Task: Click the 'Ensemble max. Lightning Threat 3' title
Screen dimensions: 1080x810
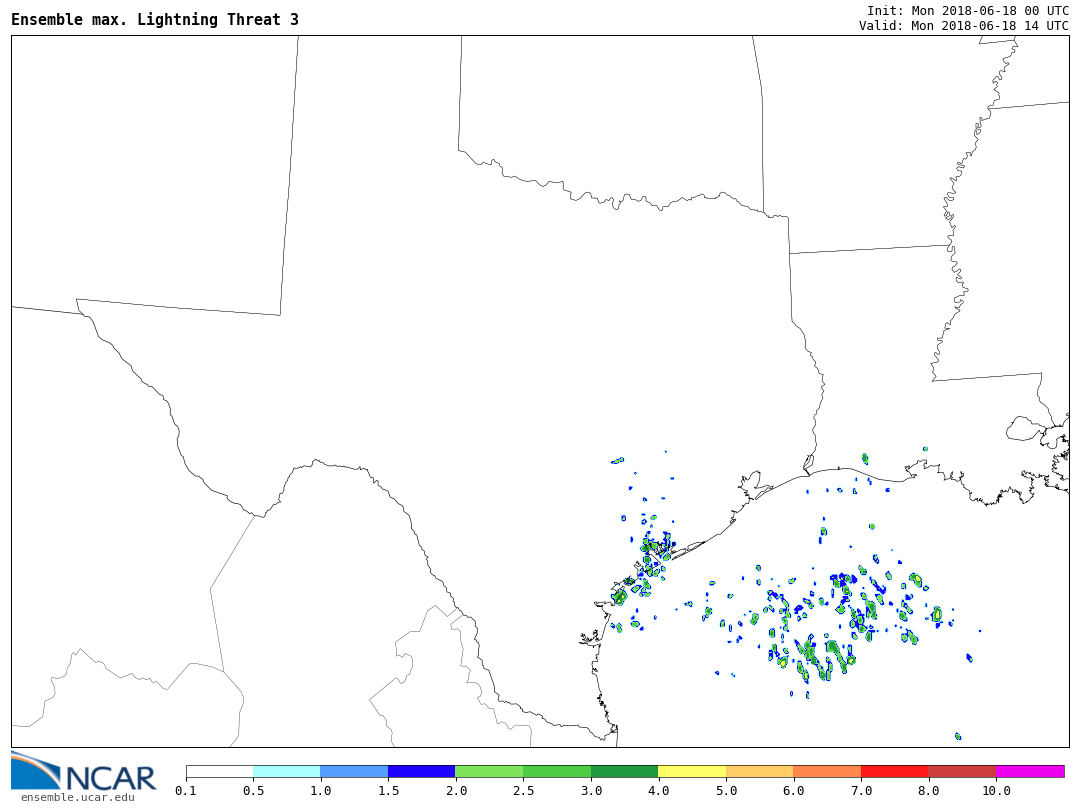Action: [x=155, y=20]
